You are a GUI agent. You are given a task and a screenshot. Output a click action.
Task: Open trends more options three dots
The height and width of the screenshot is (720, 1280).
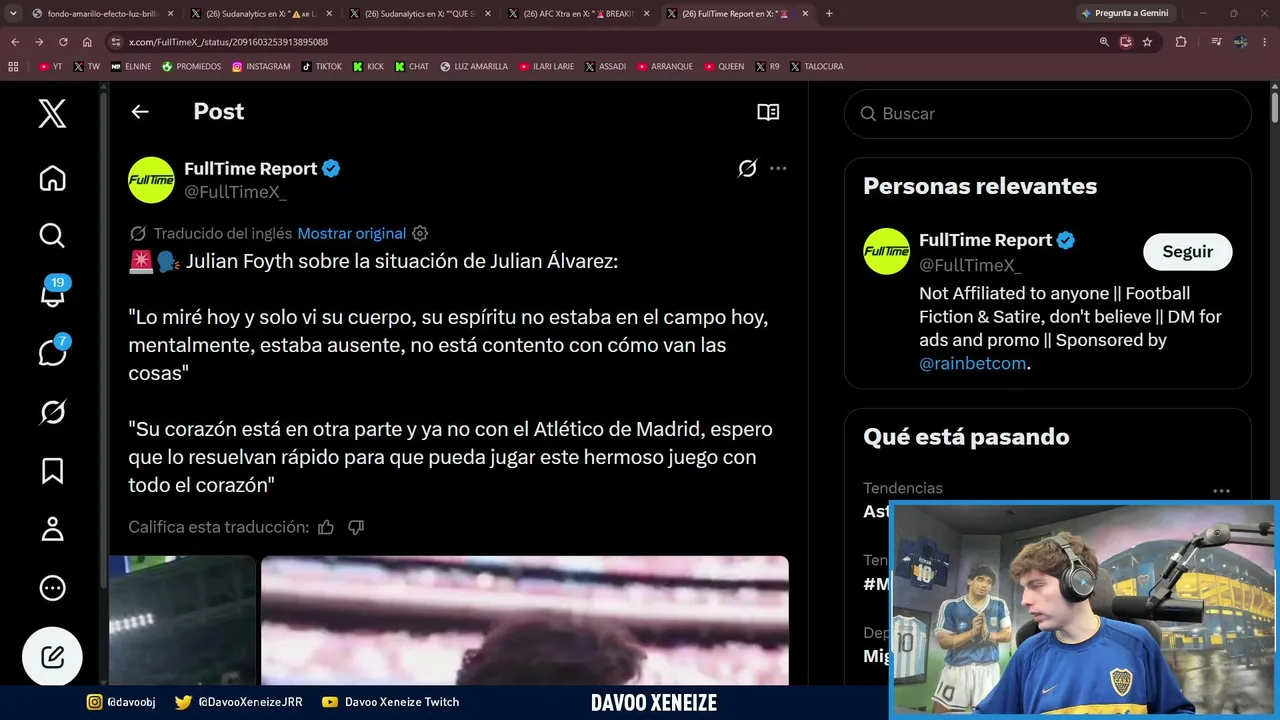(1221, 491)
